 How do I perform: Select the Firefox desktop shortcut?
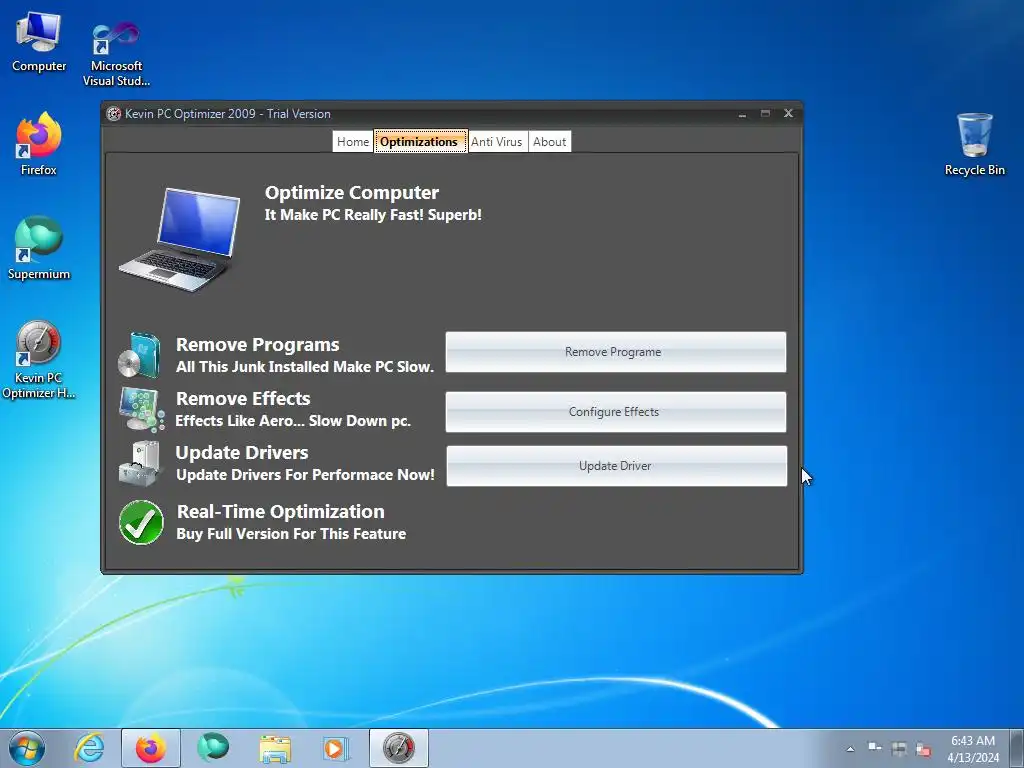tap(39, 144)
